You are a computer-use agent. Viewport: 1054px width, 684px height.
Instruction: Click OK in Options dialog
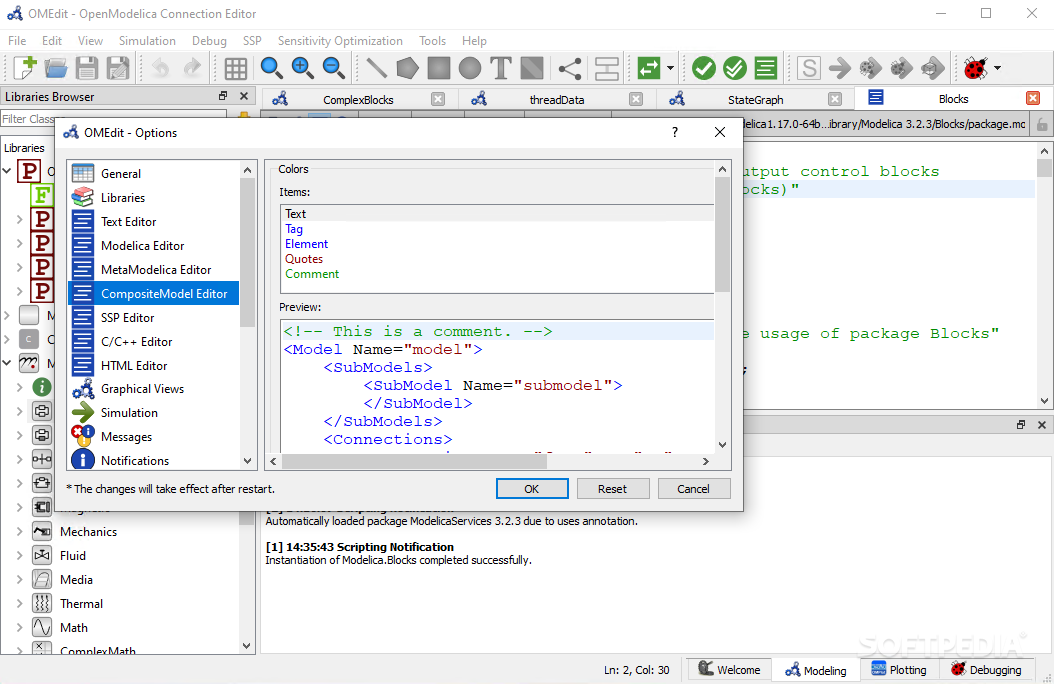[x=532, y=488]
